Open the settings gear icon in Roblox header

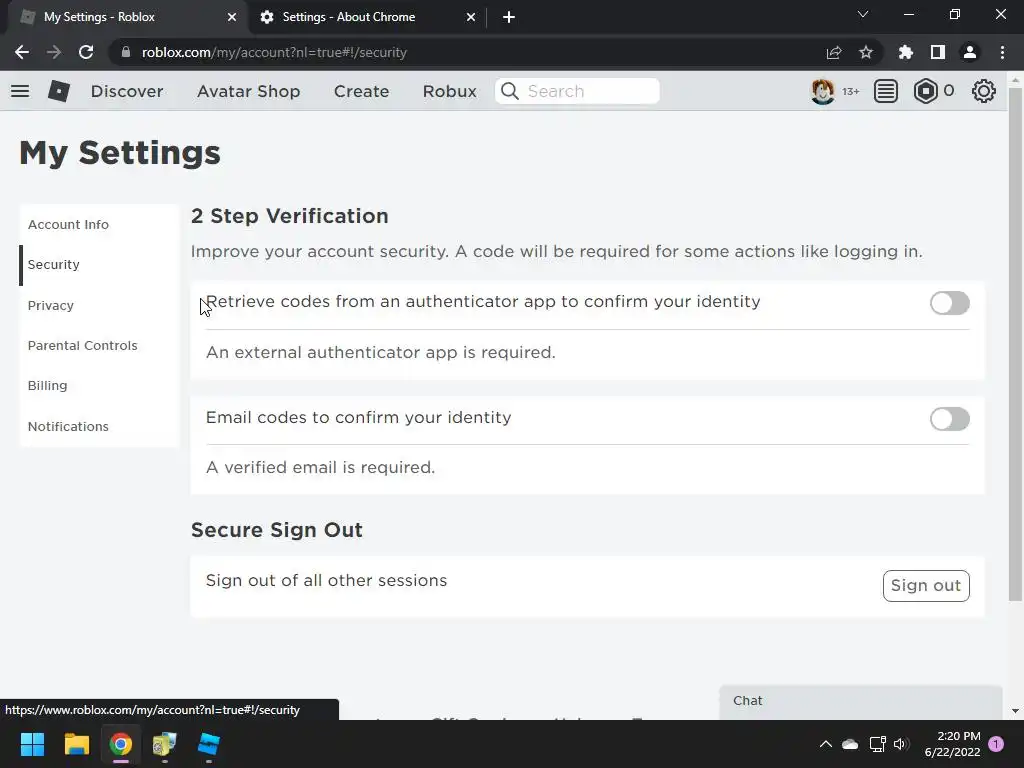[x=984, y=91]
